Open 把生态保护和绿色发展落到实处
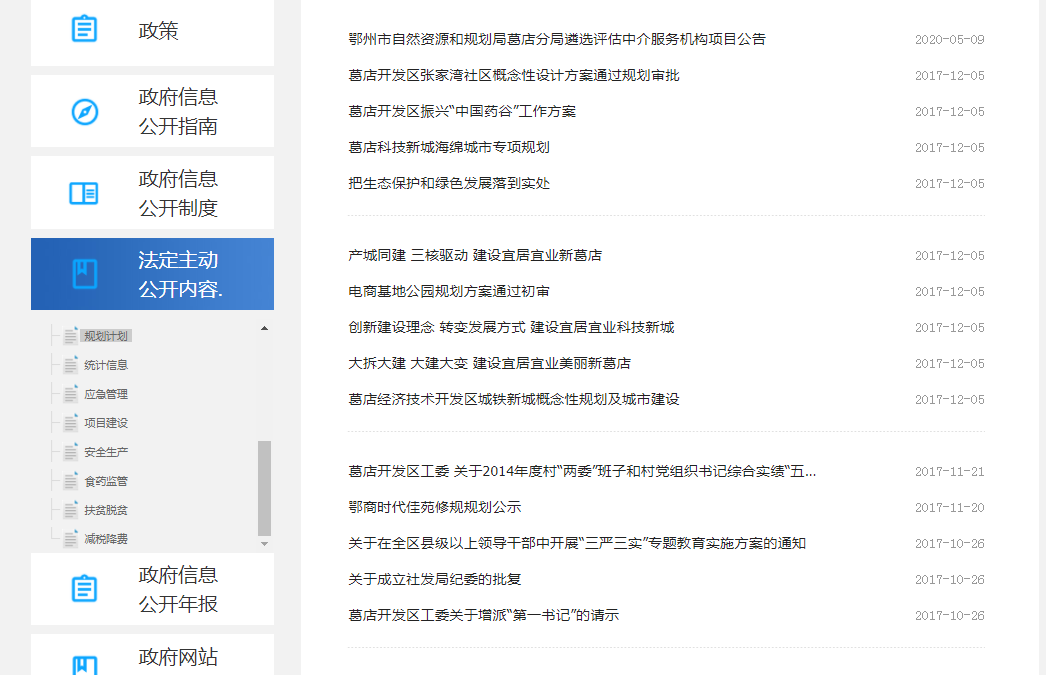Image resolution: width=1046 pixels, height=675 pixels. click(x=449, y=183)
